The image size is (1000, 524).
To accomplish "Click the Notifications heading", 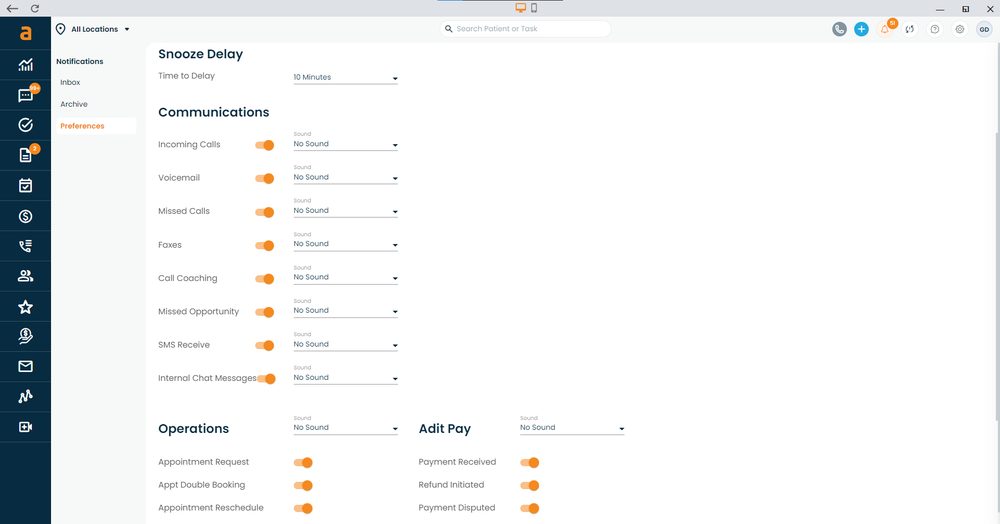I will point(80,61).
